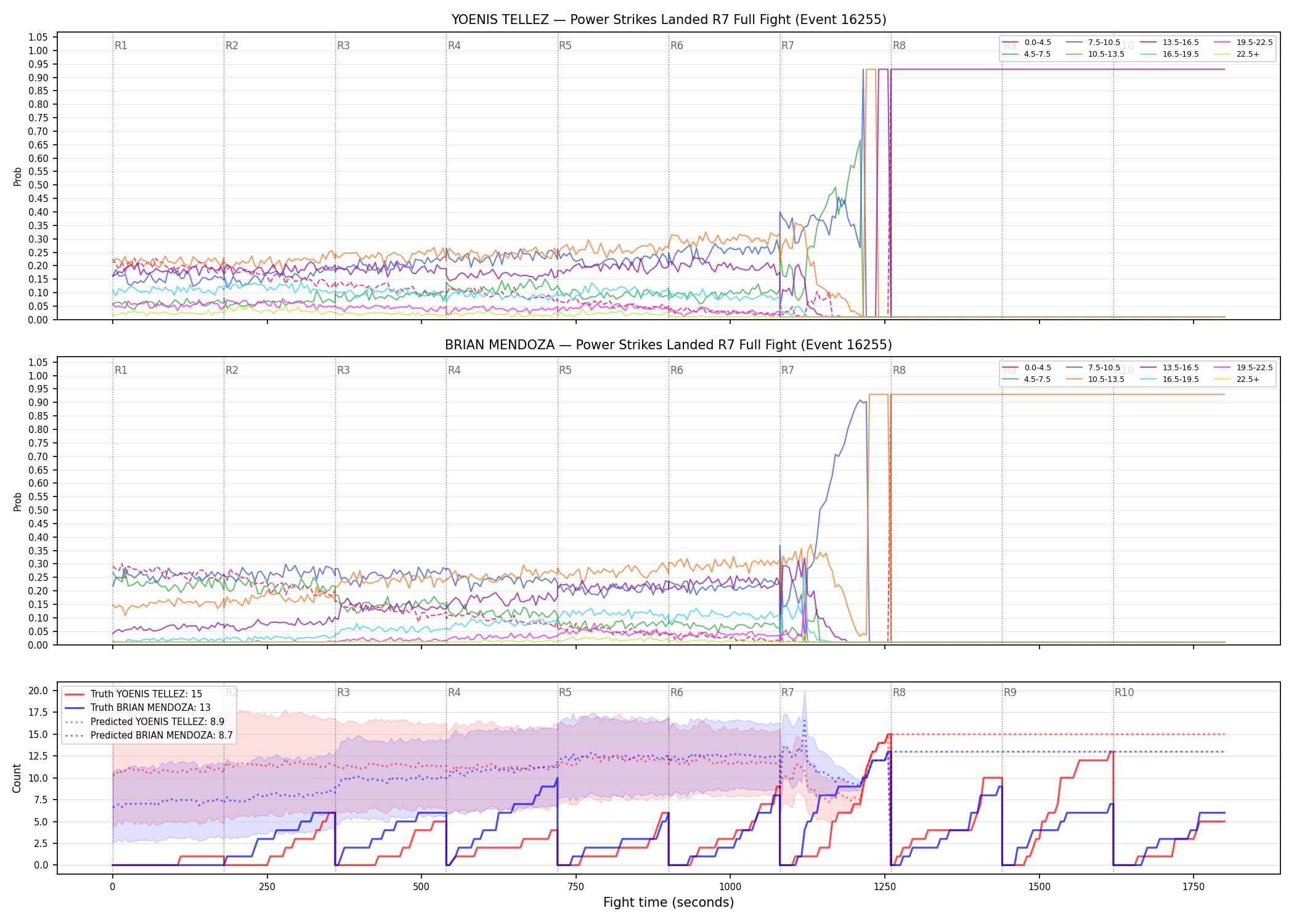Click the R7 round marker in top chart
1294x924 pixels.
click(787, 46)
